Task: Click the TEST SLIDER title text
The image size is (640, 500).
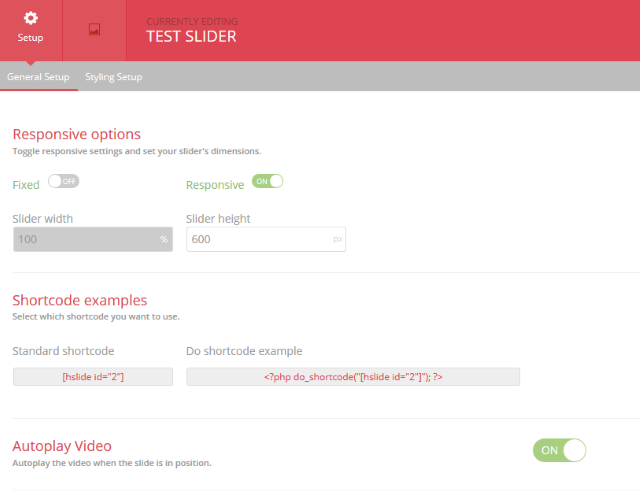Action: tap(193, 37)
